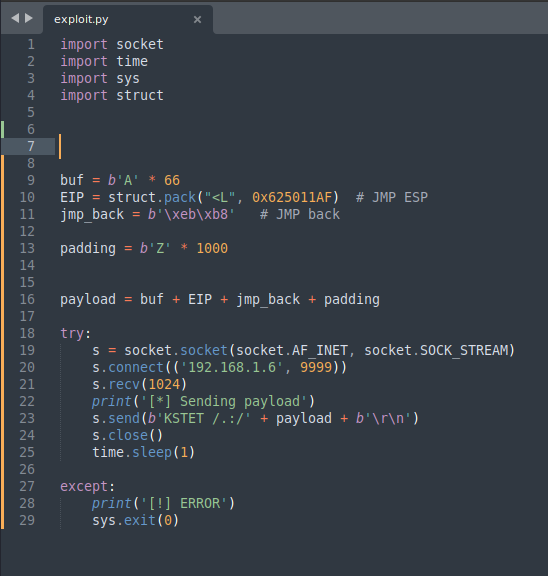Click 'time' in import time line

[x=132, y=61]
